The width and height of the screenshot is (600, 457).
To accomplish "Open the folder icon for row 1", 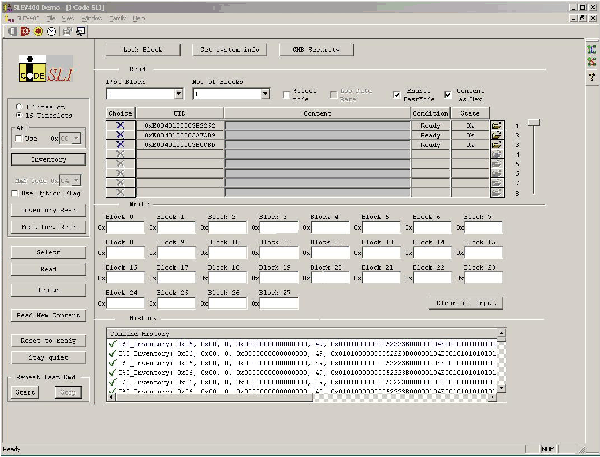I will point(496,126).
